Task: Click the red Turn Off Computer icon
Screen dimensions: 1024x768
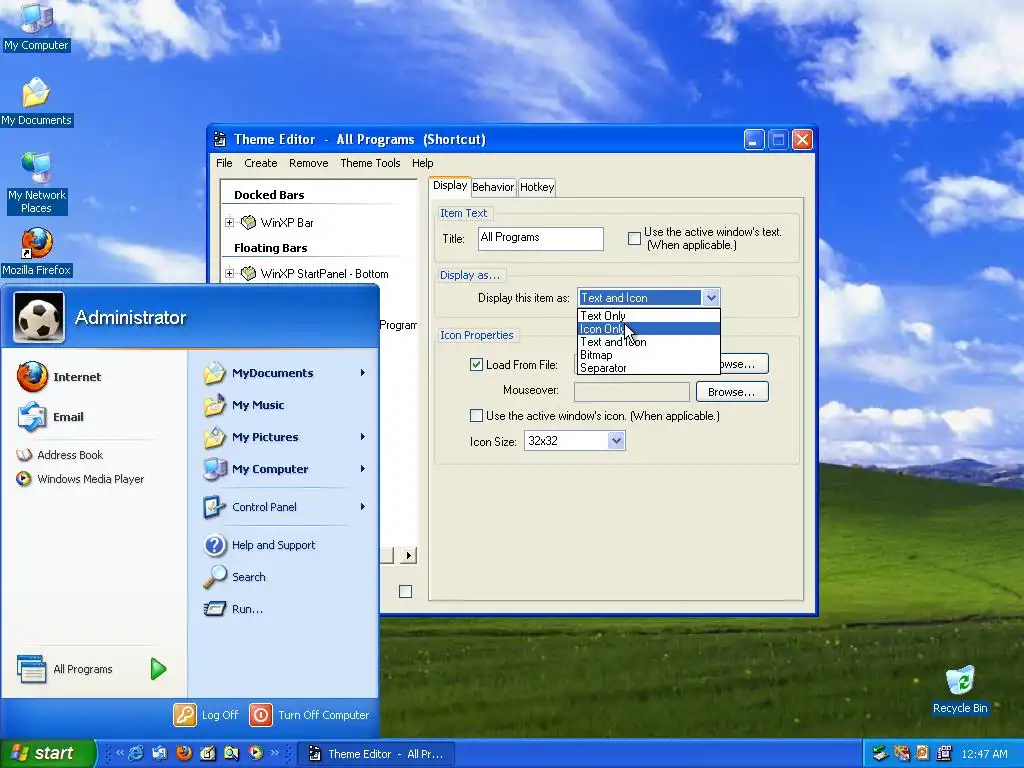Action: pos(261,715)
